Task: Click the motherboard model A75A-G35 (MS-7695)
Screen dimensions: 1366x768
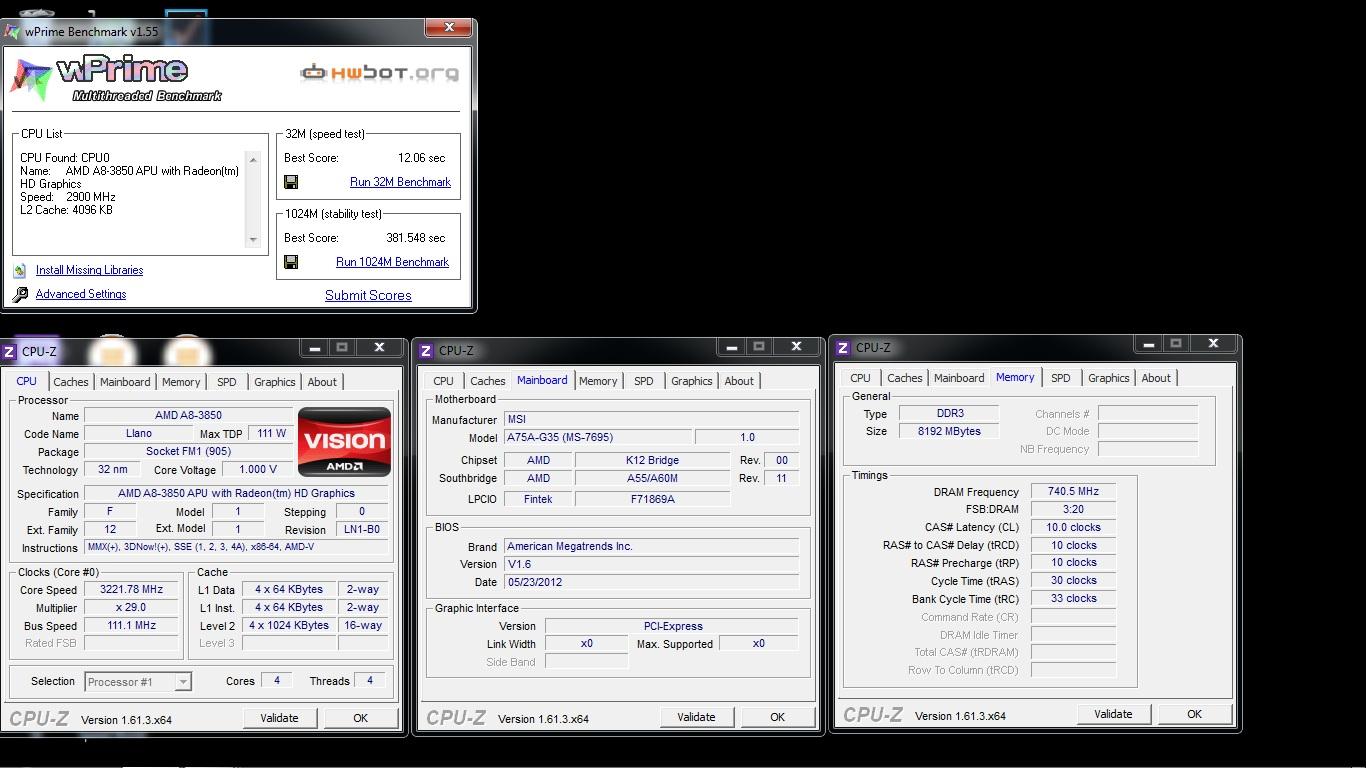Action: [x=597, y=437]
